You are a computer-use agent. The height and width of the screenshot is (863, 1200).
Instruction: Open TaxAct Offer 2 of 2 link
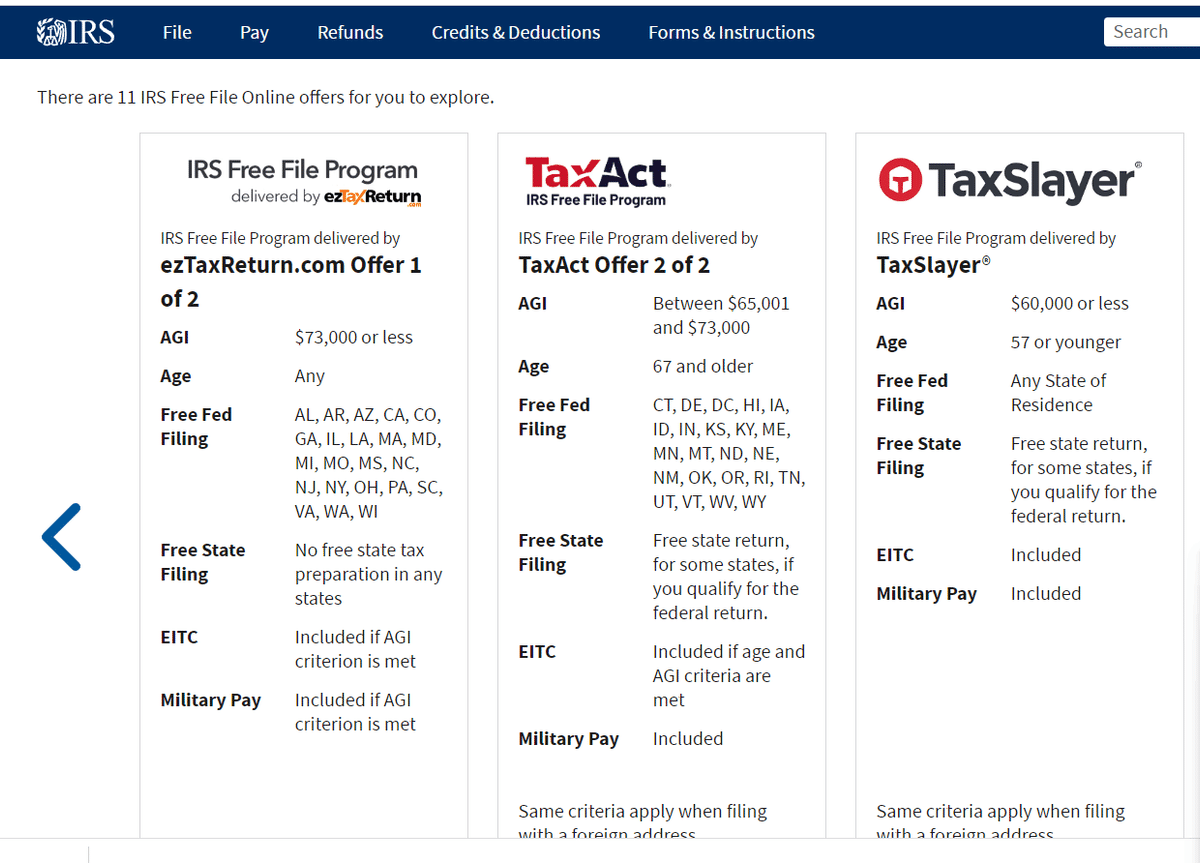pos(614,265)
